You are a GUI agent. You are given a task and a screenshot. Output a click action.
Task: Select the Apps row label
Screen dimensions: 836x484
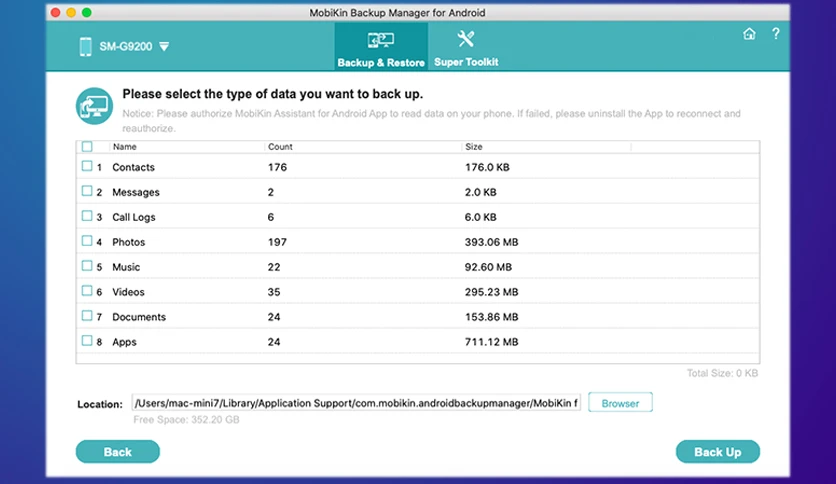click(124, 342)
